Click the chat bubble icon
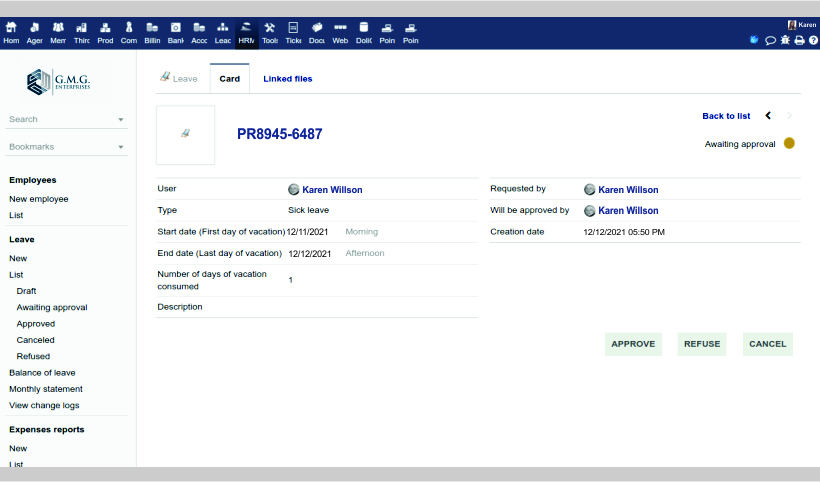 point(770,40)
